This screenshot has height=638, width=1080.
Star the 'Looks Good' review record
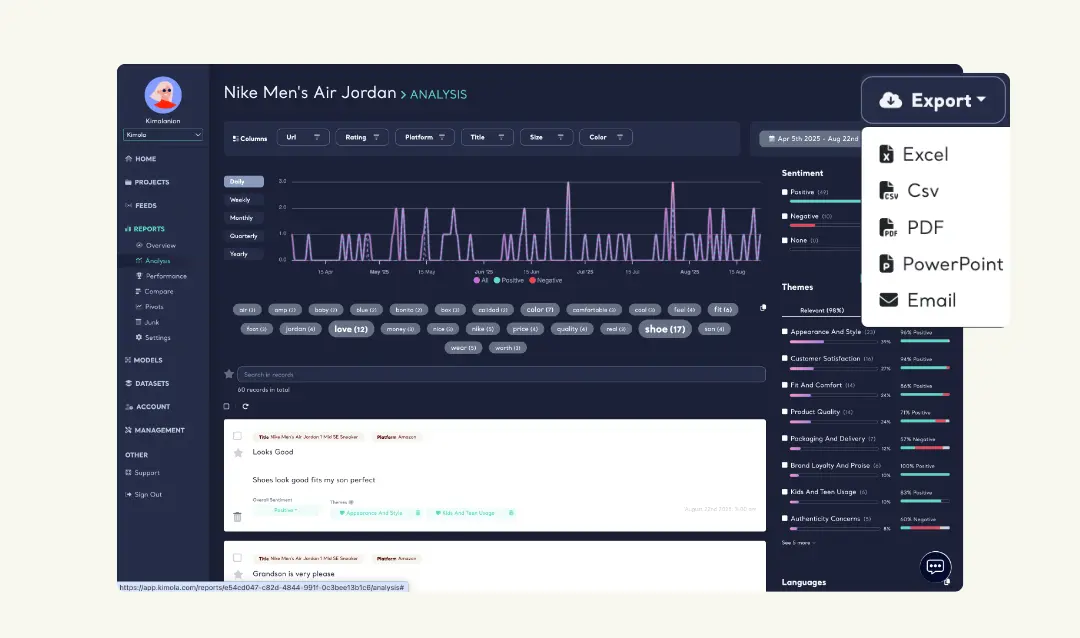(238, 453)
